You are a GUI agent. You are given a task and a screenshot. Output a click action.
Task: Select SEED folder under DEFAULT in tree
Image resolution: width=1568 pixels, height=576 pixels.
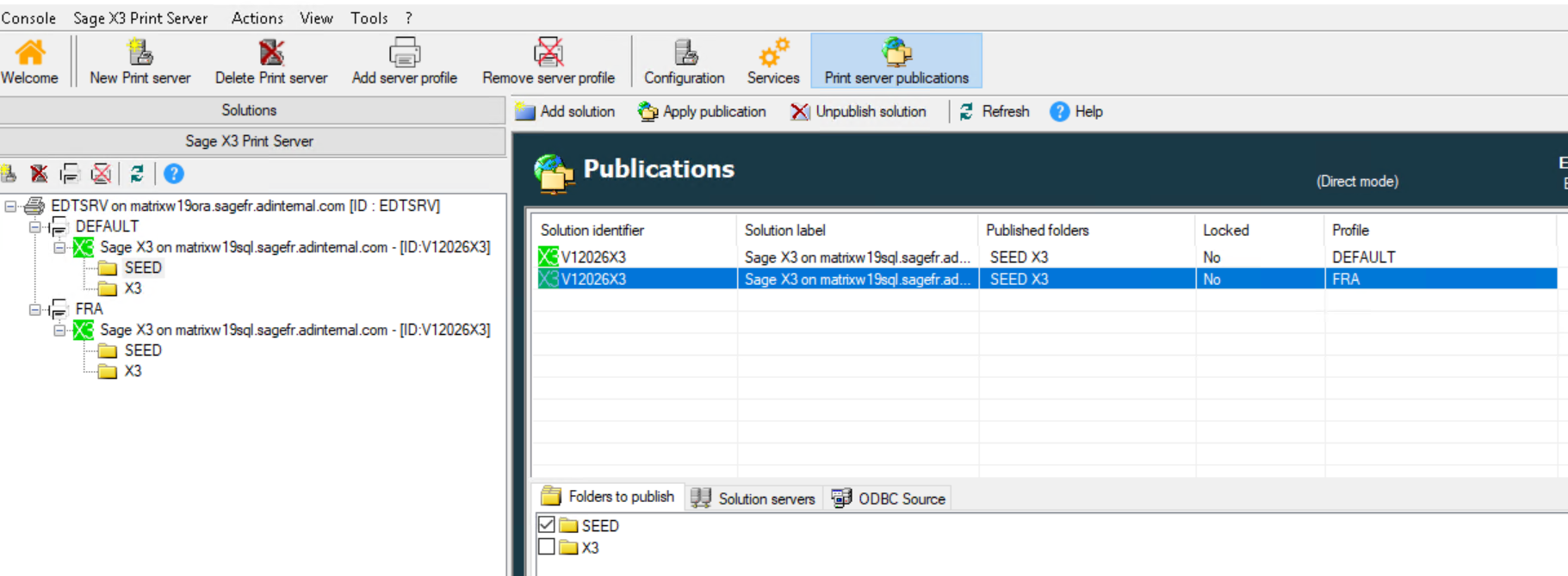click(x=142, y=268)
